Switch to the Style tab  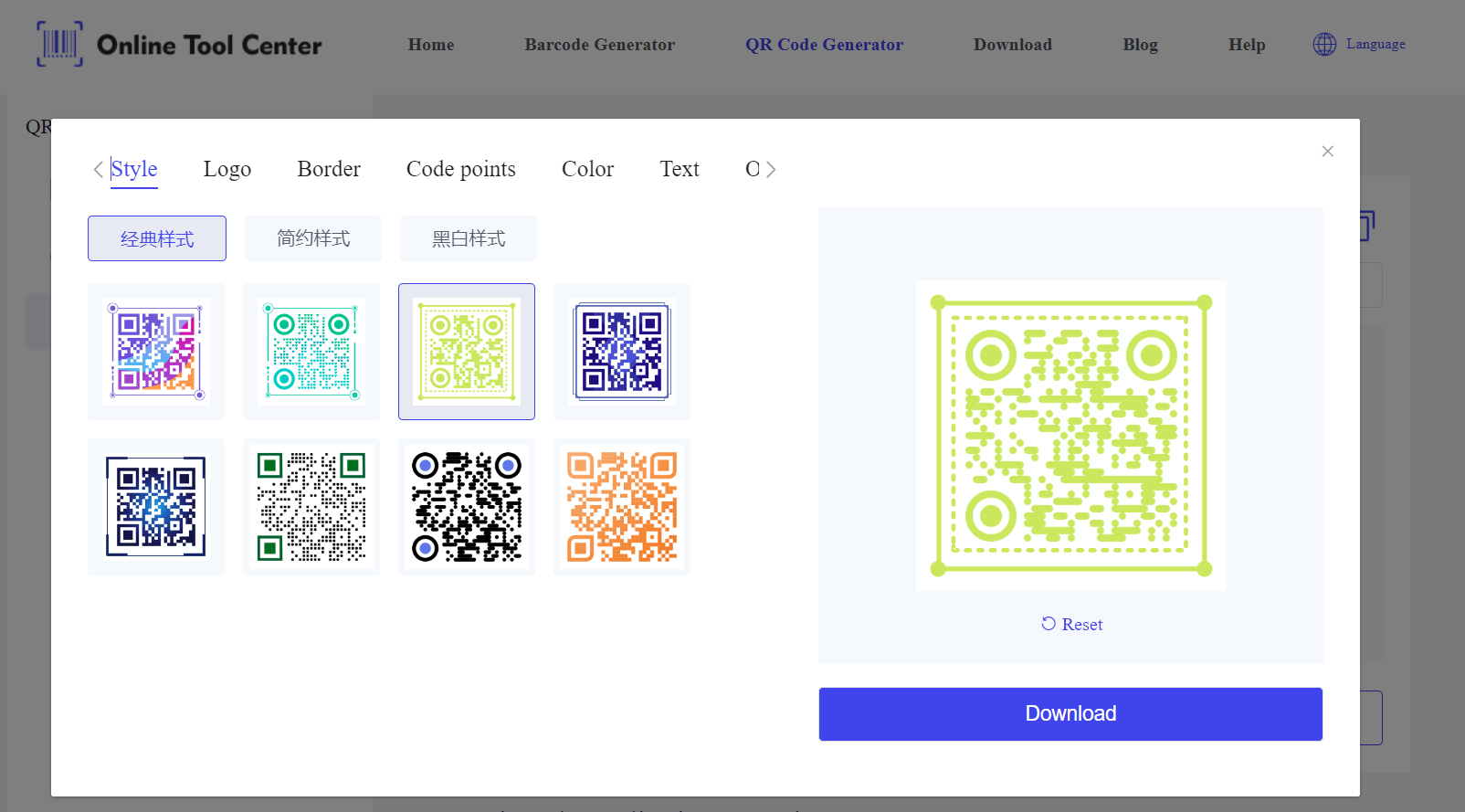click(x=134, y=169)
